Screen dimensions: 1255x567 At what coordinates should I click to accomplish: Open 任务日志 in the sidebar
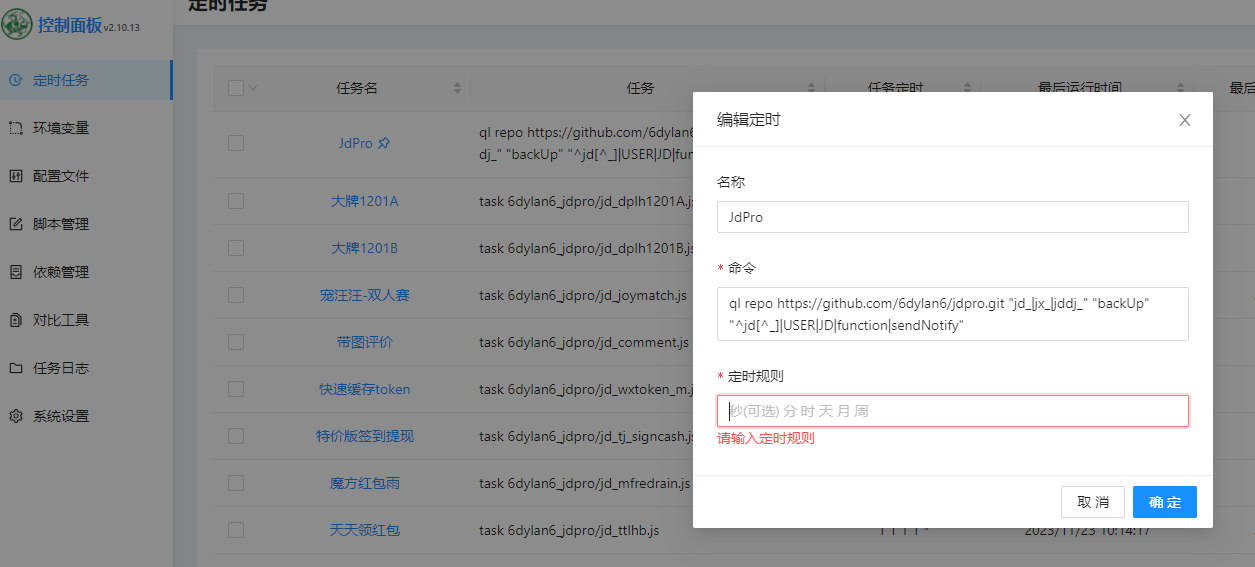[x=86, y=368]
